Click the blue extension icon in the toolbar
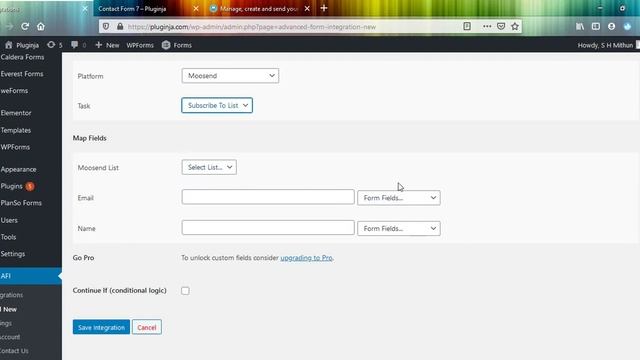This screenshot has height=360, width=640. tap(627, 27)
